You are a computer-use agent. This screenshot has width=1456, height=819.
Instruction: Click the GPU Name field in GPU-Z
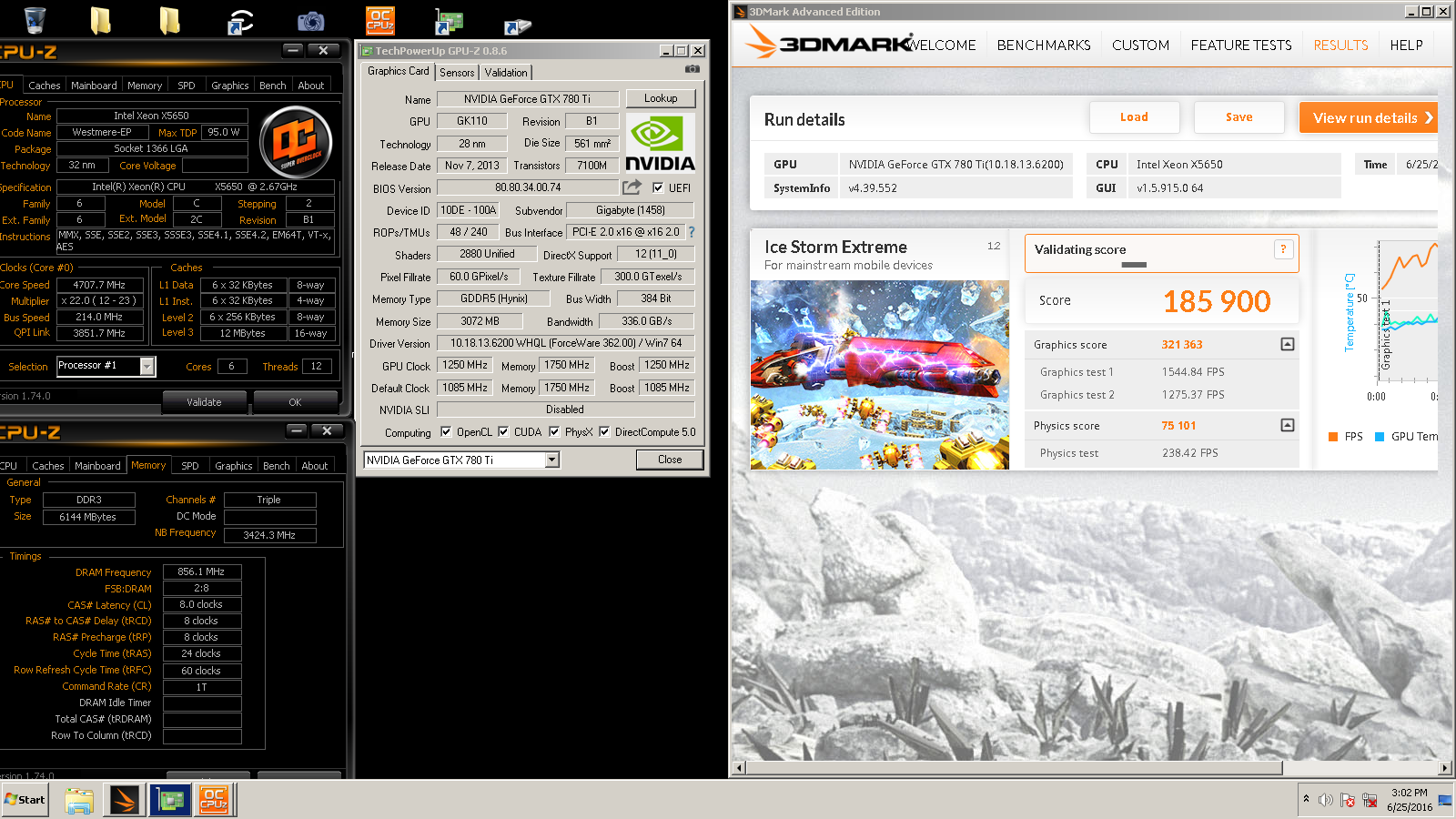527,99
